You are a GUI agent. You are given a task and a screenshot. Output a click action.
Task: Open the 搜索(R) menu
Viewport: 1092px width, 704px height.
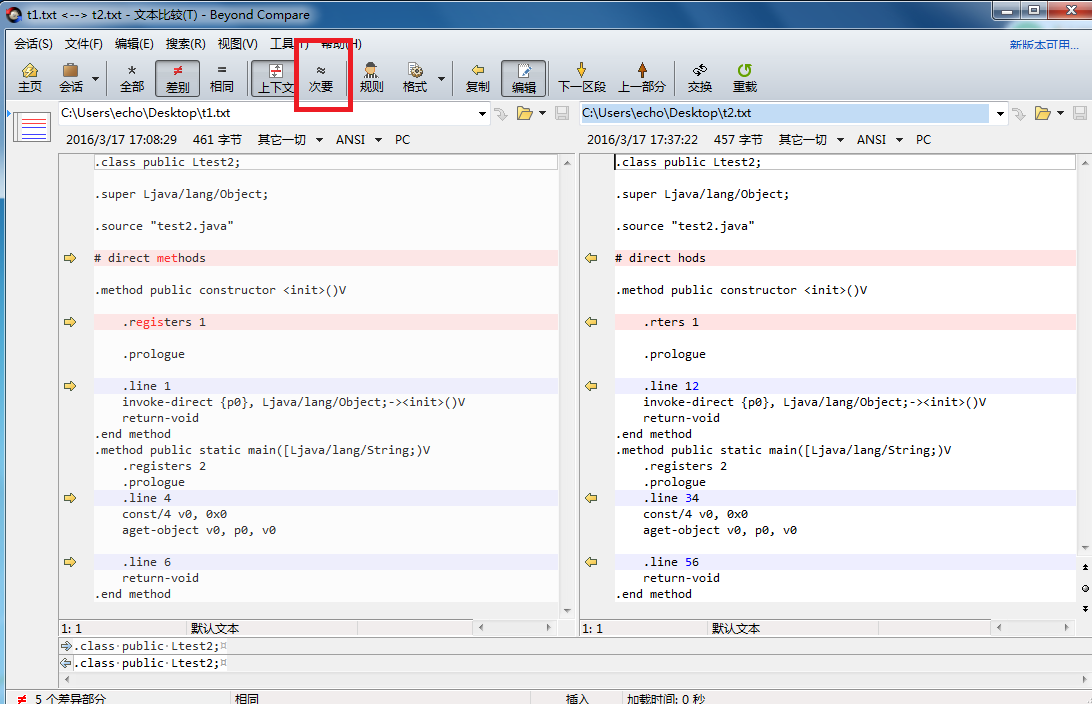click(185, 44)
